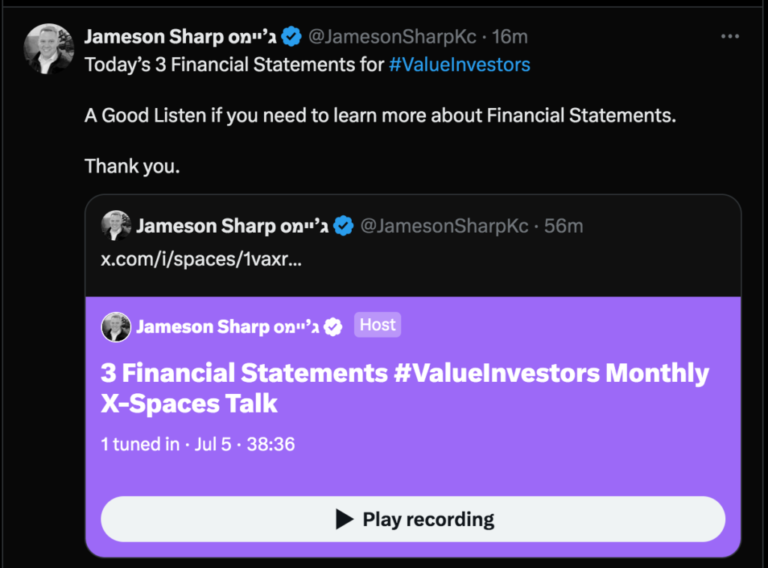Click the quoted tweet's small profile avatar

[x=116, y=226]
